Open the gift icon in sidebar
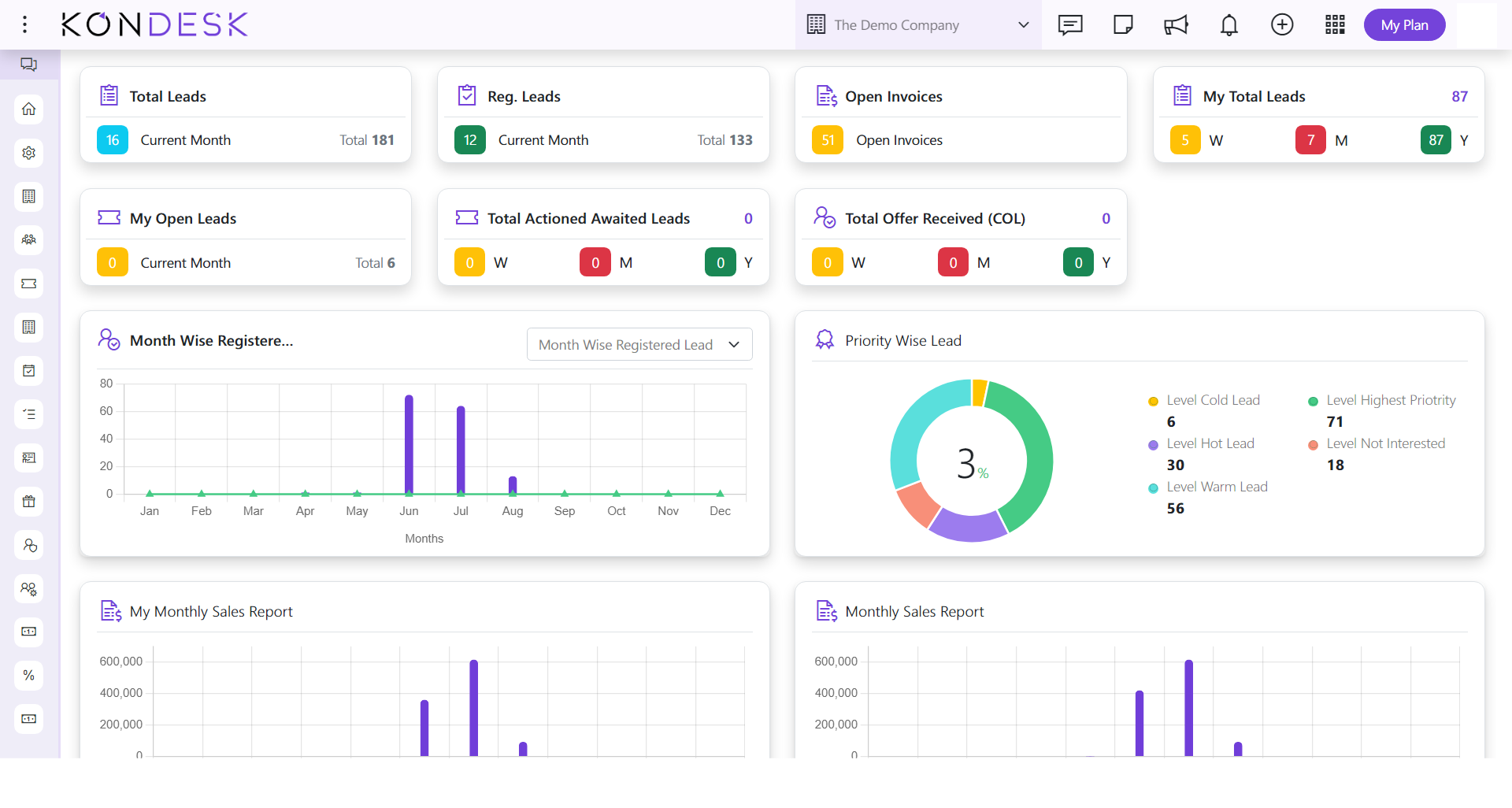Image resolution: width=1512 pixels, height=808 pixels. (29, 501)
